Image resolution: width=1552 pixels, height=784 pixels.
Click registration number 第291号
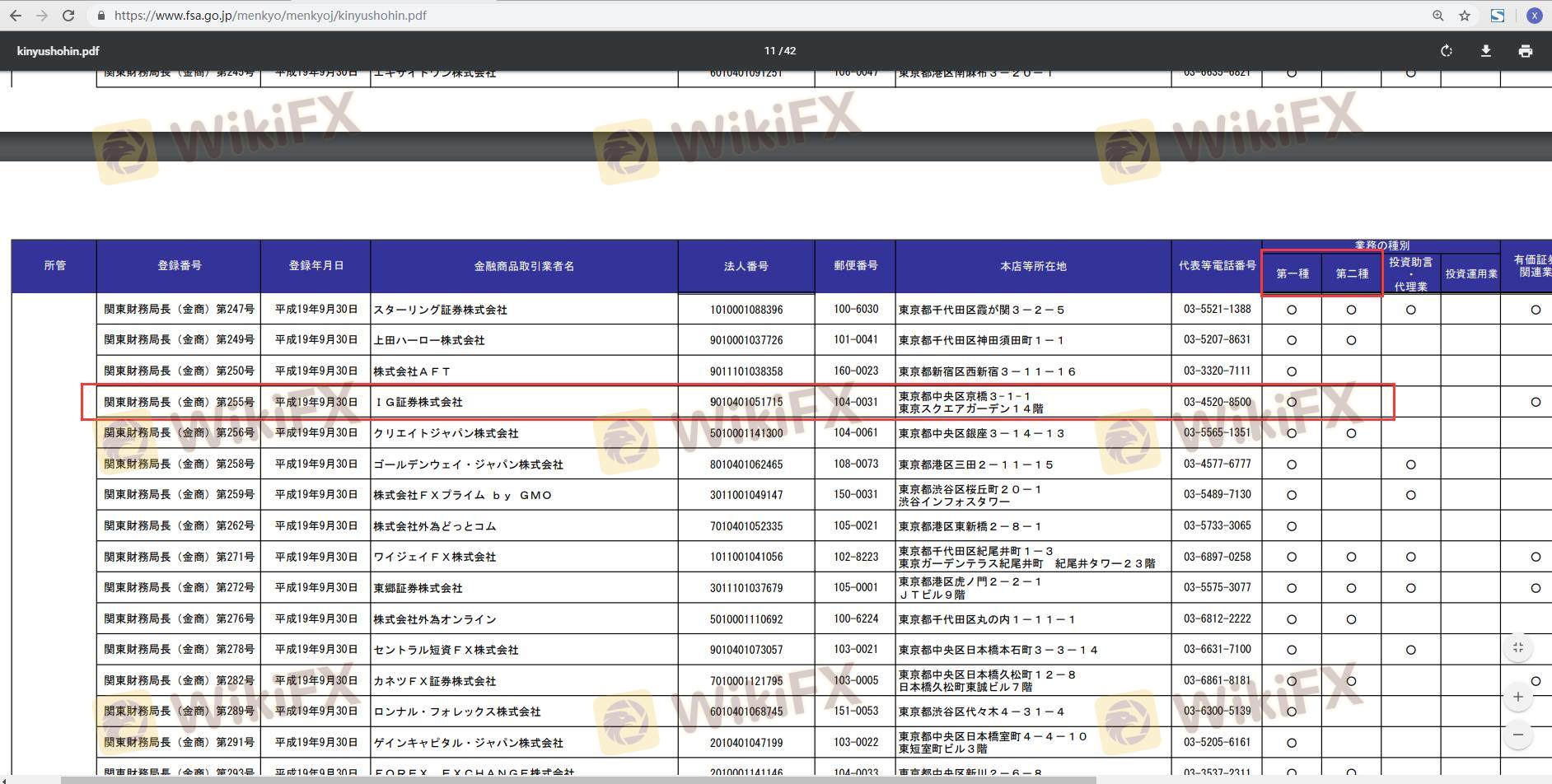point(235,743)
